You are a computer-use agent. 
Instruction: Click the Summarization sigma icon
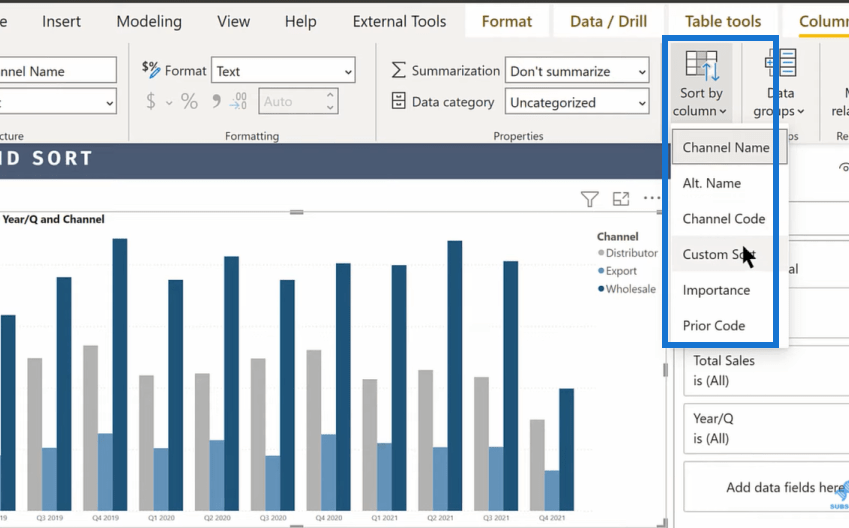(x=398, y=70)
